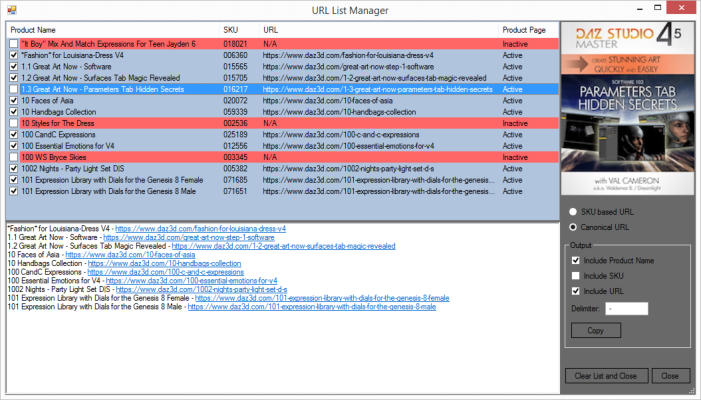Click the Copy button
The width and height of the screenshot is (701, 400).
596,330
